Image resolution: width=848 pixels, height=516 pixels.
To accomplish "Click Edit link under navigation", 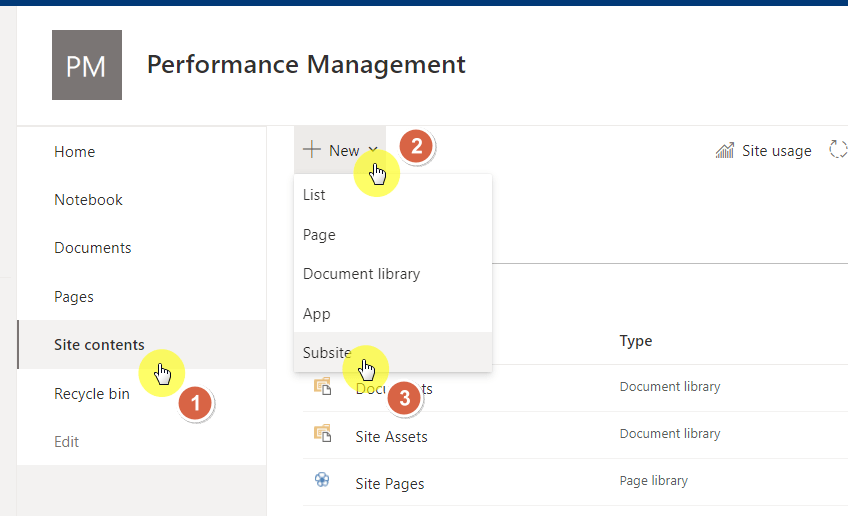I will click(x=67, y=442).
